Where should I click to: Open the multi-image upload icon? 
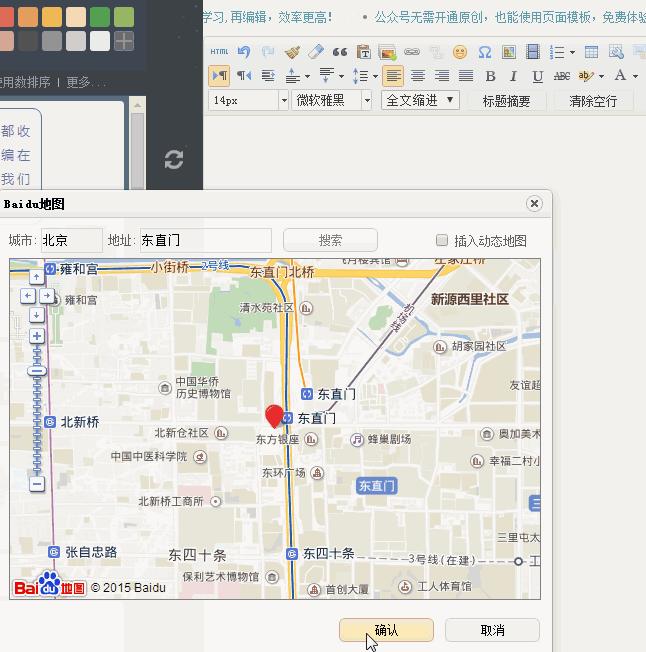[387, 52]
